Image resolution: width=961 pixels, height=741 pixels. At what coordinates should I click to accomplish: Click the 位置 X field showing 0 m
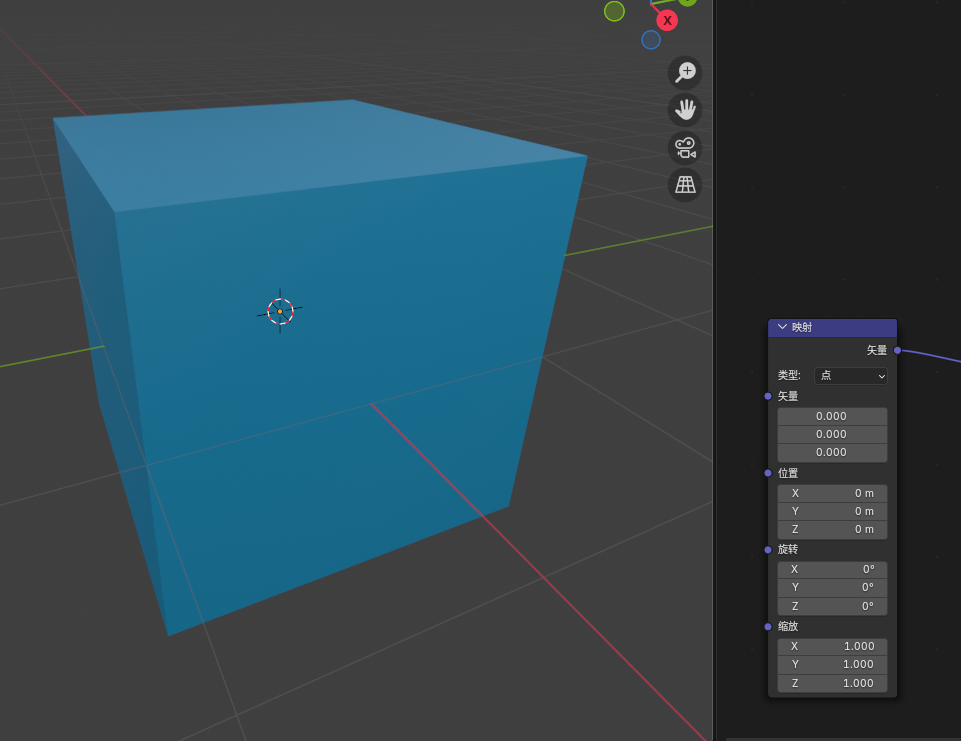point(832,493)
